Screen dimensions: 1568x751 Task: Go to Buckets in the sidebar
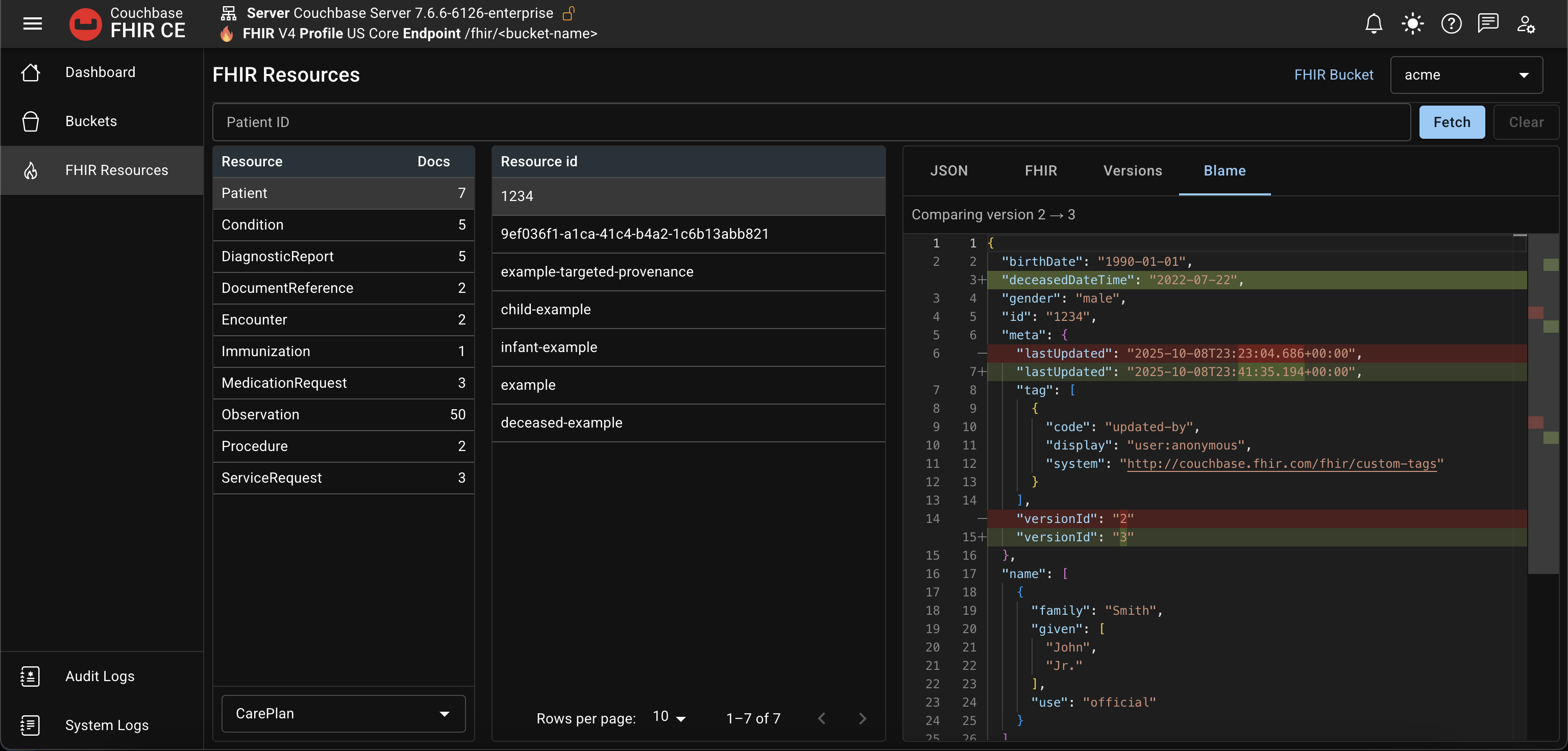91,121
